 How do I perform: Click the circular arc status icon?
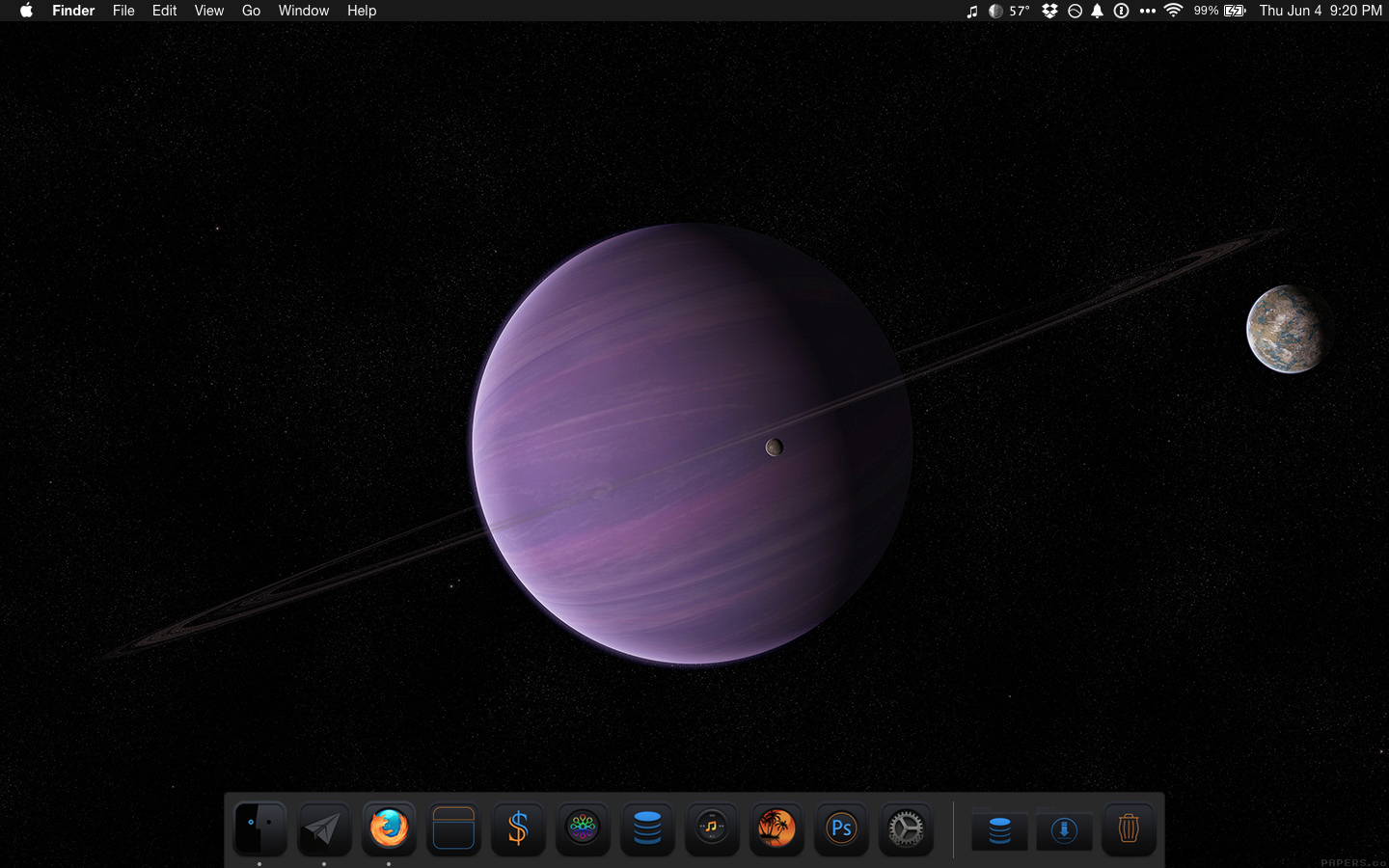tap(1075, 11)
